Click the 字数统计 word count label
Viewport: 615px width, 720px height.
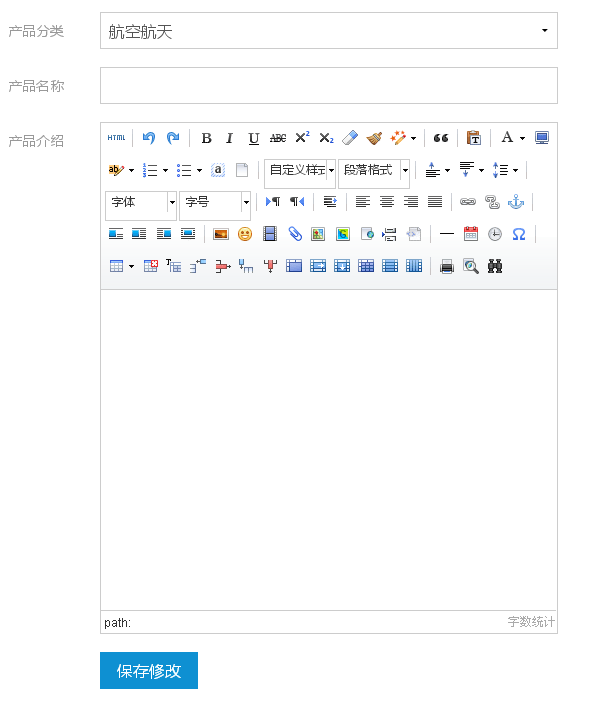coord(530,622)
